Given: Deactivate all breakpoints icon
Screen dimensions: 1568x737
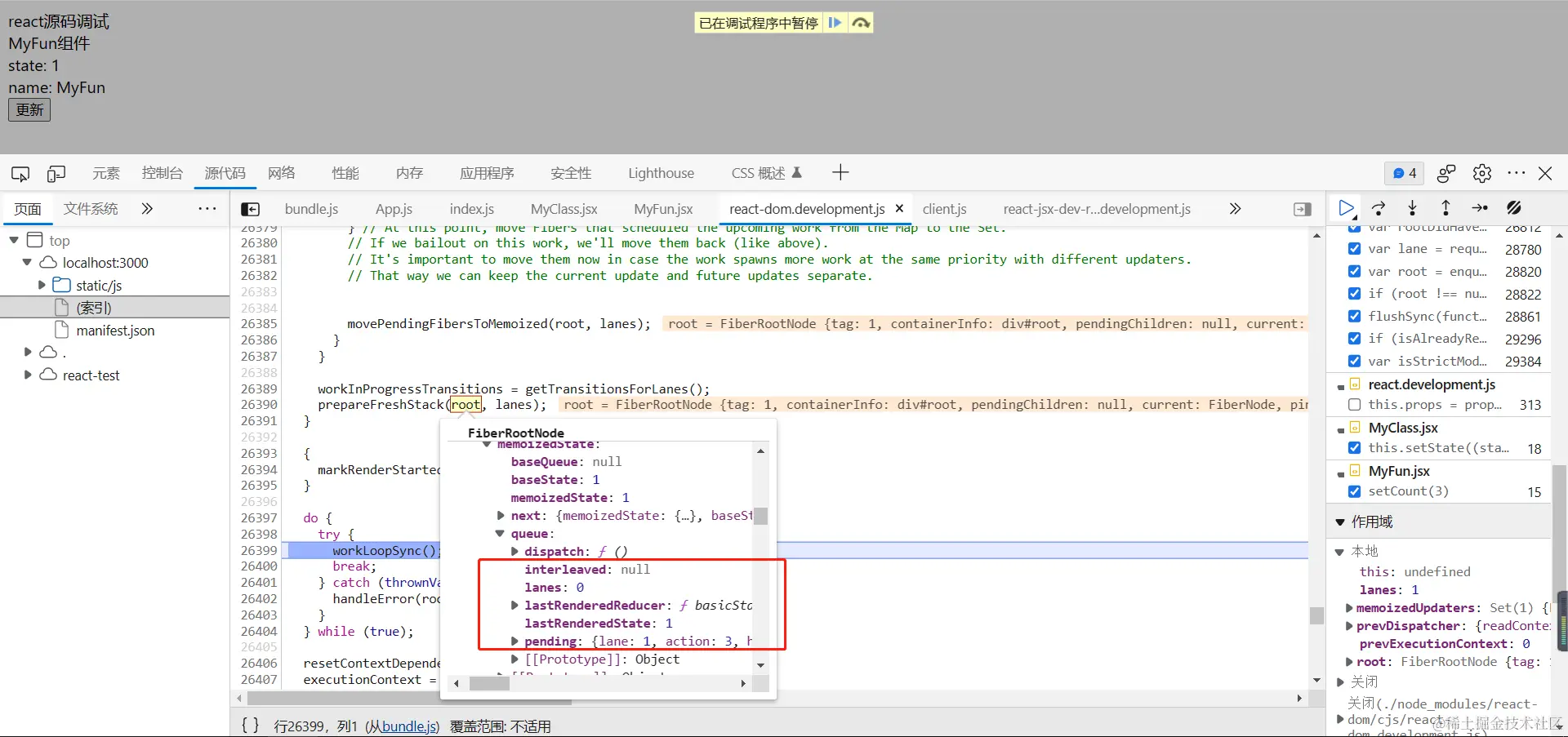Looking at the screenshot, I should (x=1514, y=208).
